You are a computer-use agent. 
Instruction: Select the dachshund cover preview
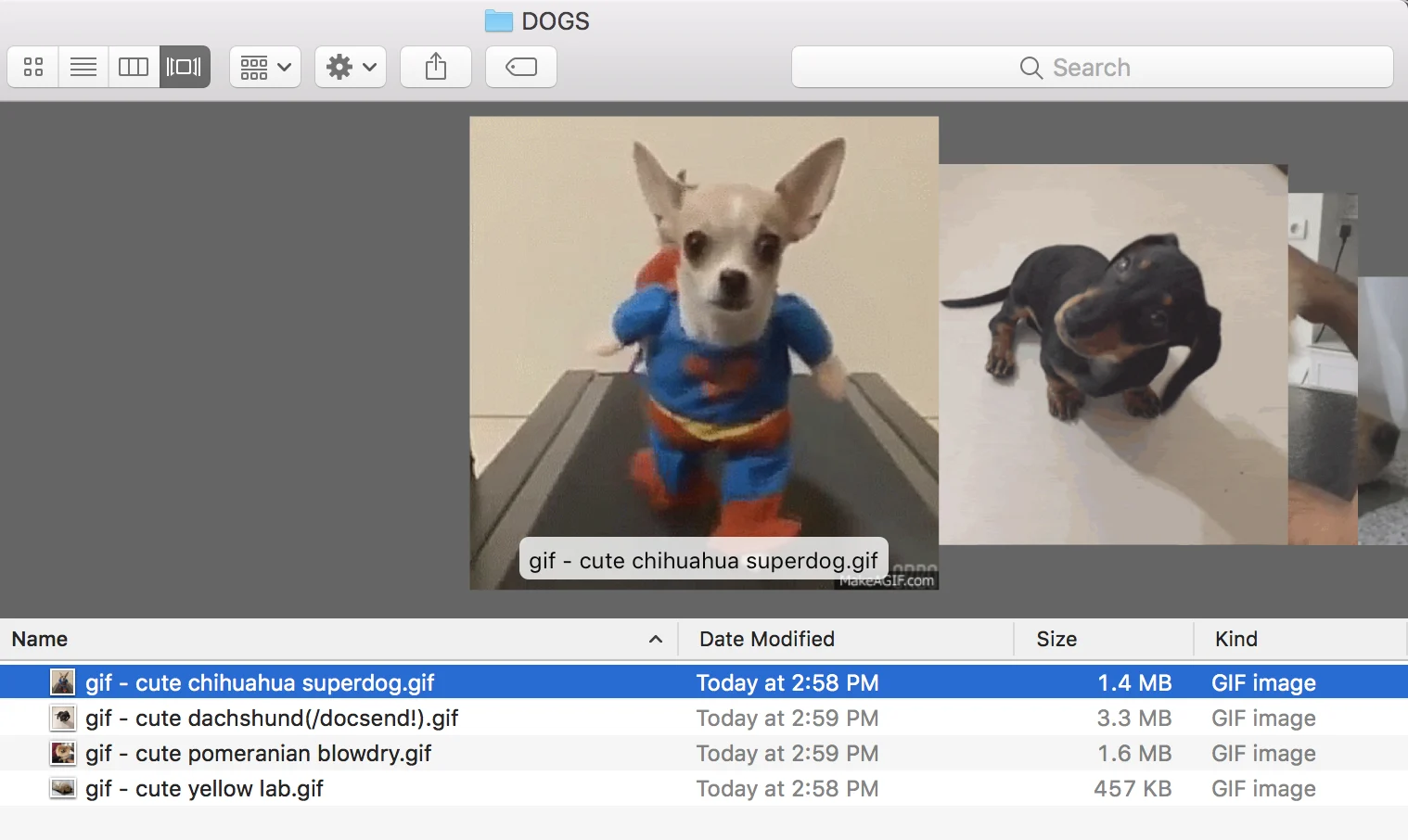1113,354
